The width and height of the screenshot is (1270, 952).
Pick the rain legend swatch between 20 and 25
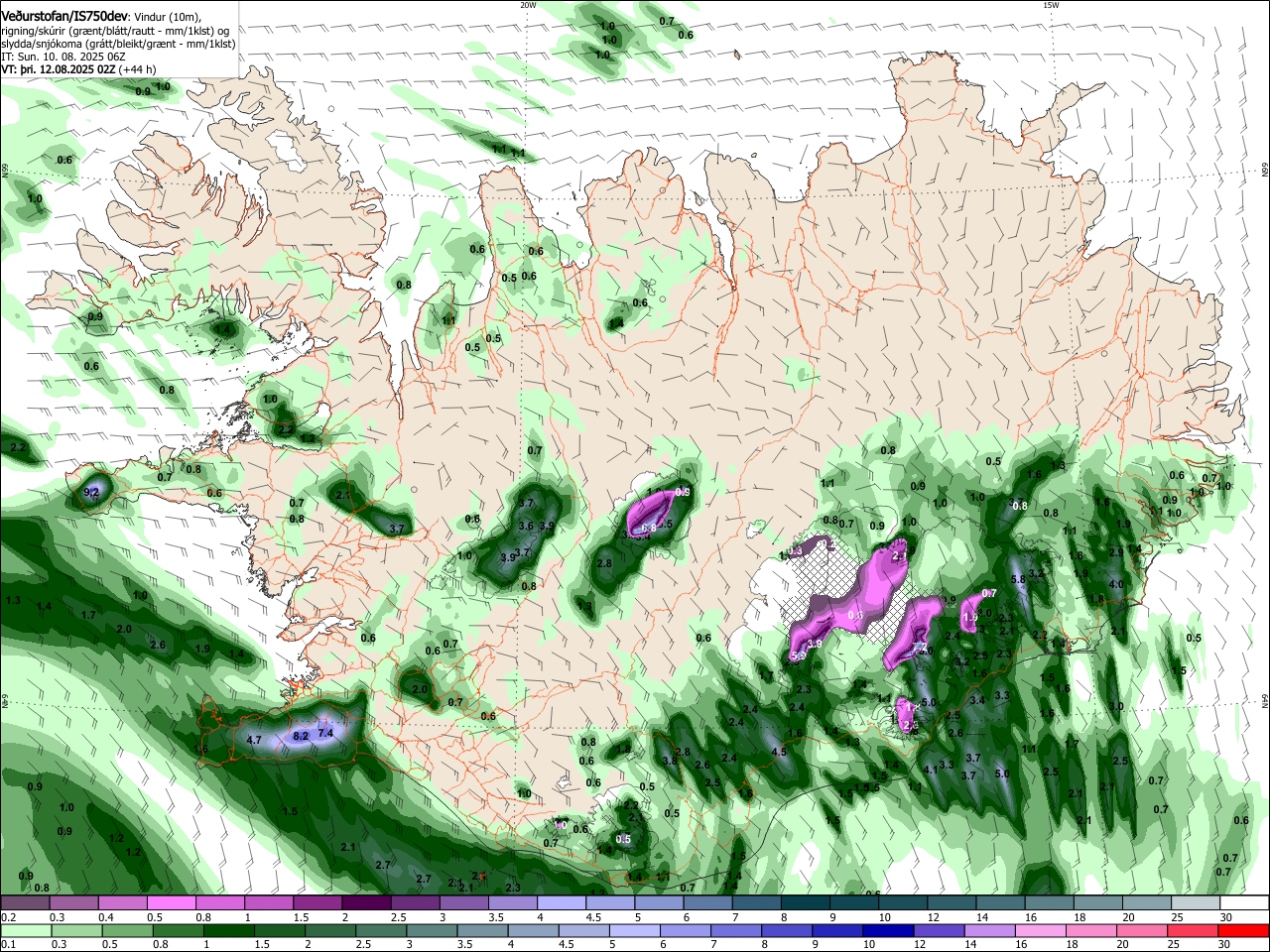1142,930
